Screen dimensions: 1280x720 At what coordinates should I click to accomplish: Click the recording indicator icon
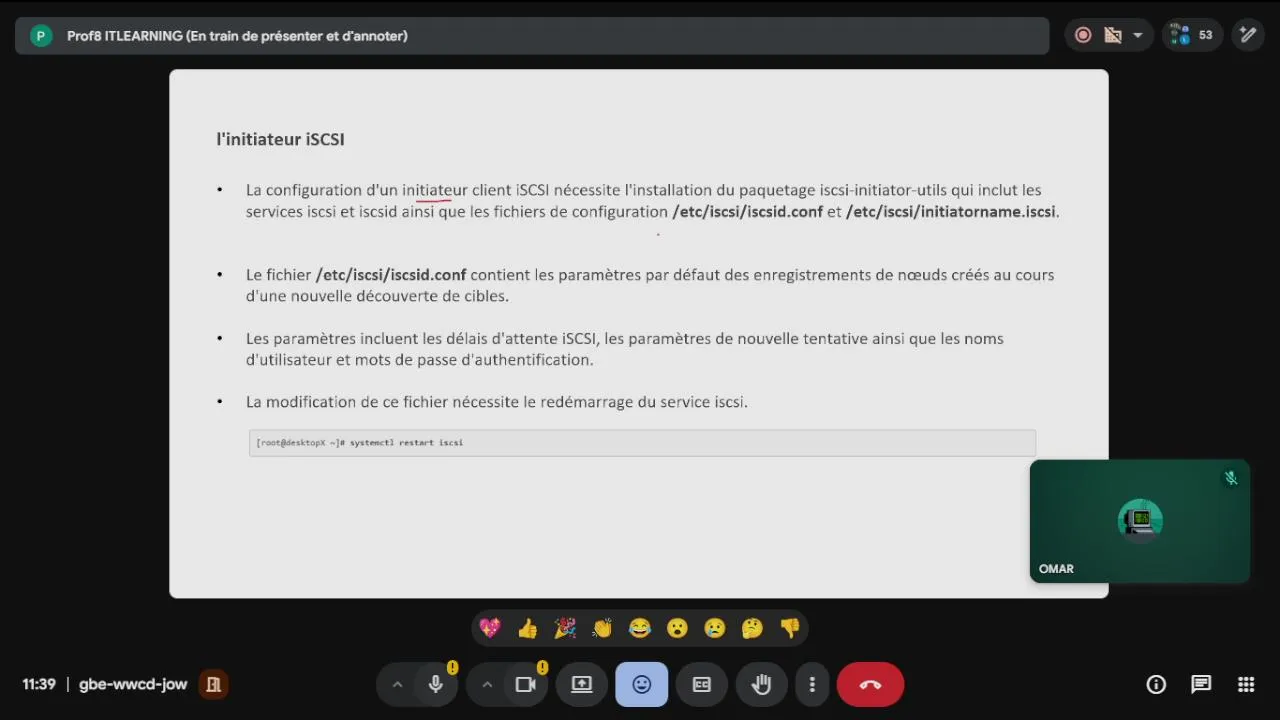coord(1083,35)
